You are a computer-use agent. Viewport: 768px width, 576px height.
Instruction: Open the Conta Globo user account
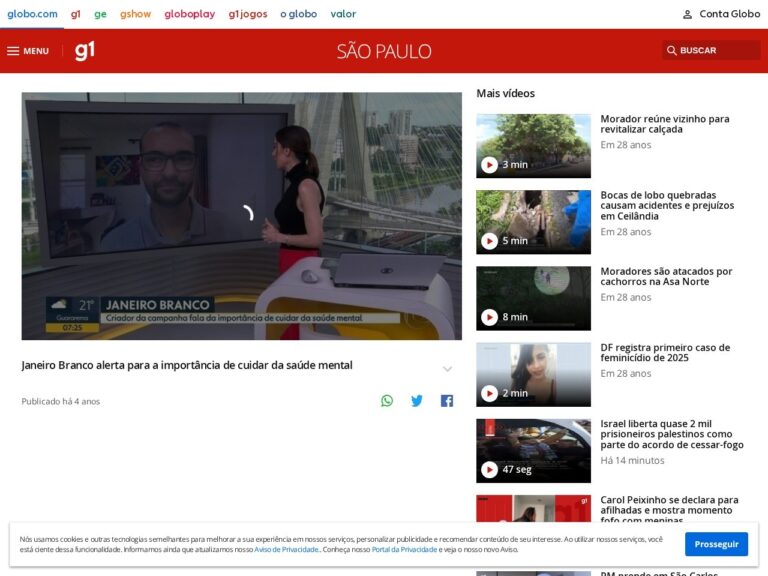coord(721,14)
